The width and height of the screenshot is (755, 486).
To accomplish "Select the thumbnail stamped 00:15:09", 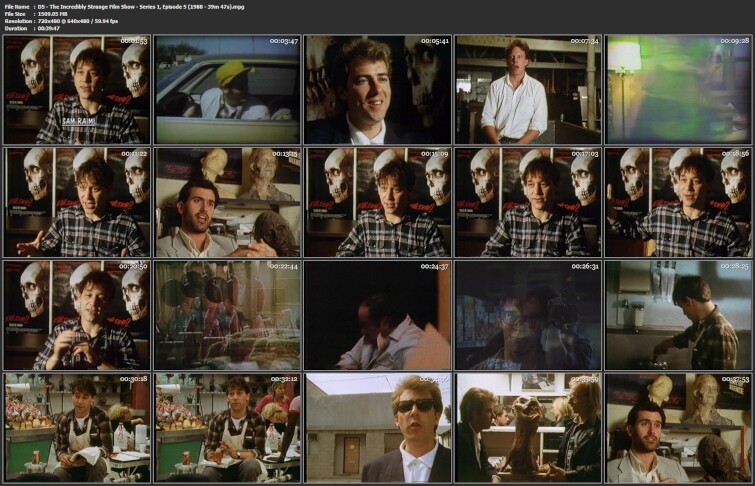I will click(x=378, y=202).
